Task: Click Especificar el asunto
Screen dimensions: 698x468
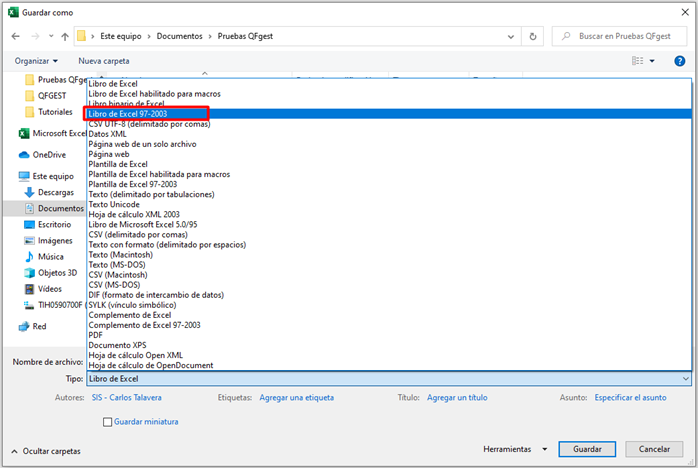Action: click(x=630, y=398)
